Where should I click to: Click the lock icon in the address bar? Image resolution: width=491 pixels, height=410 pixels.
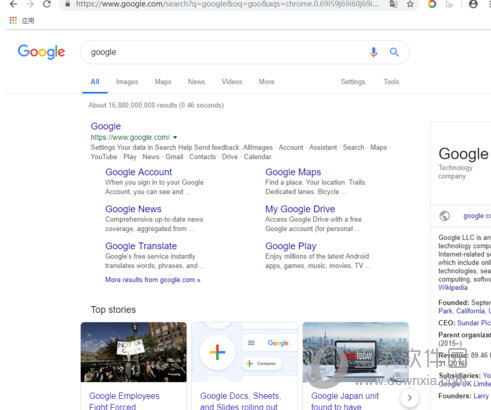68,4
